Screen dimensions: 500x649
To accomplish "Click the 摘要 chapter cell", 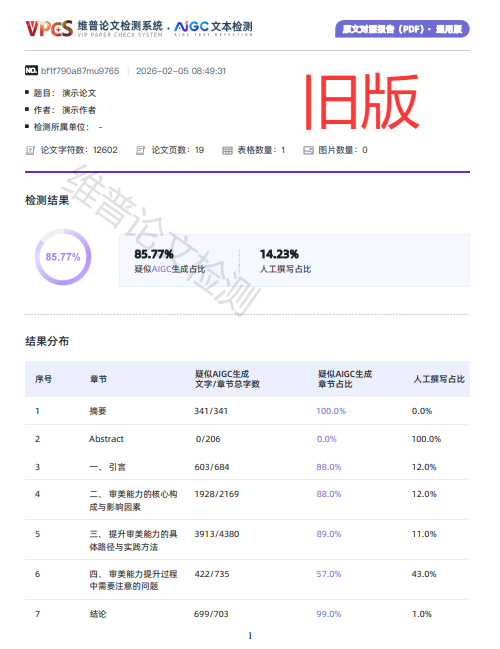I will pyautogui.click(x=98, y=411).
